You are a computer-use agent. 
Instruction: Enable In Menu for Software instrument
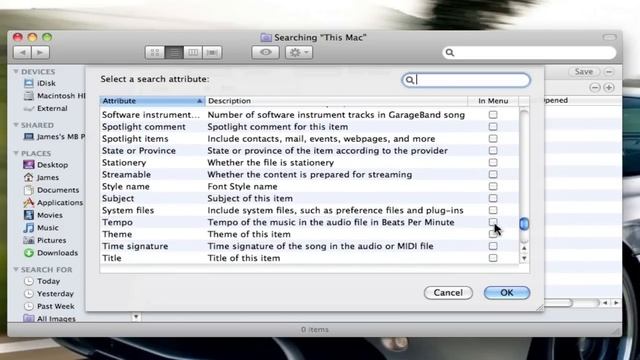pos(493,115)
